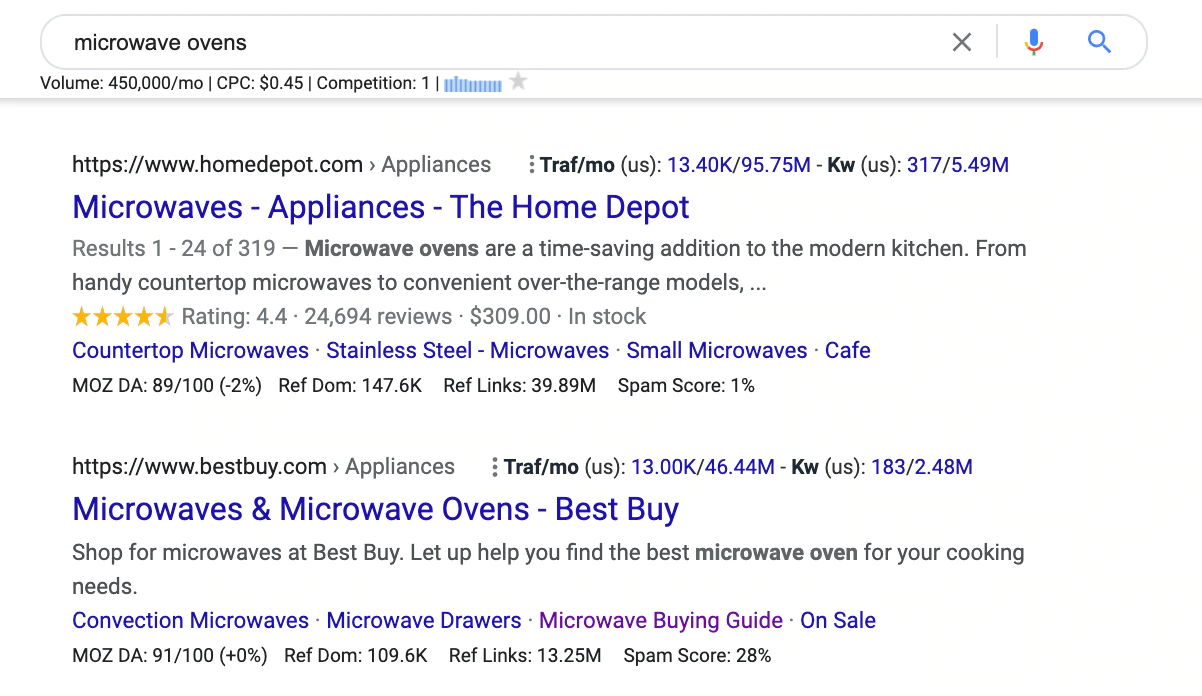1202x696 pixels.
Task: Open the Convection Microwaves sitelink
Action: (x=191, y=620)
